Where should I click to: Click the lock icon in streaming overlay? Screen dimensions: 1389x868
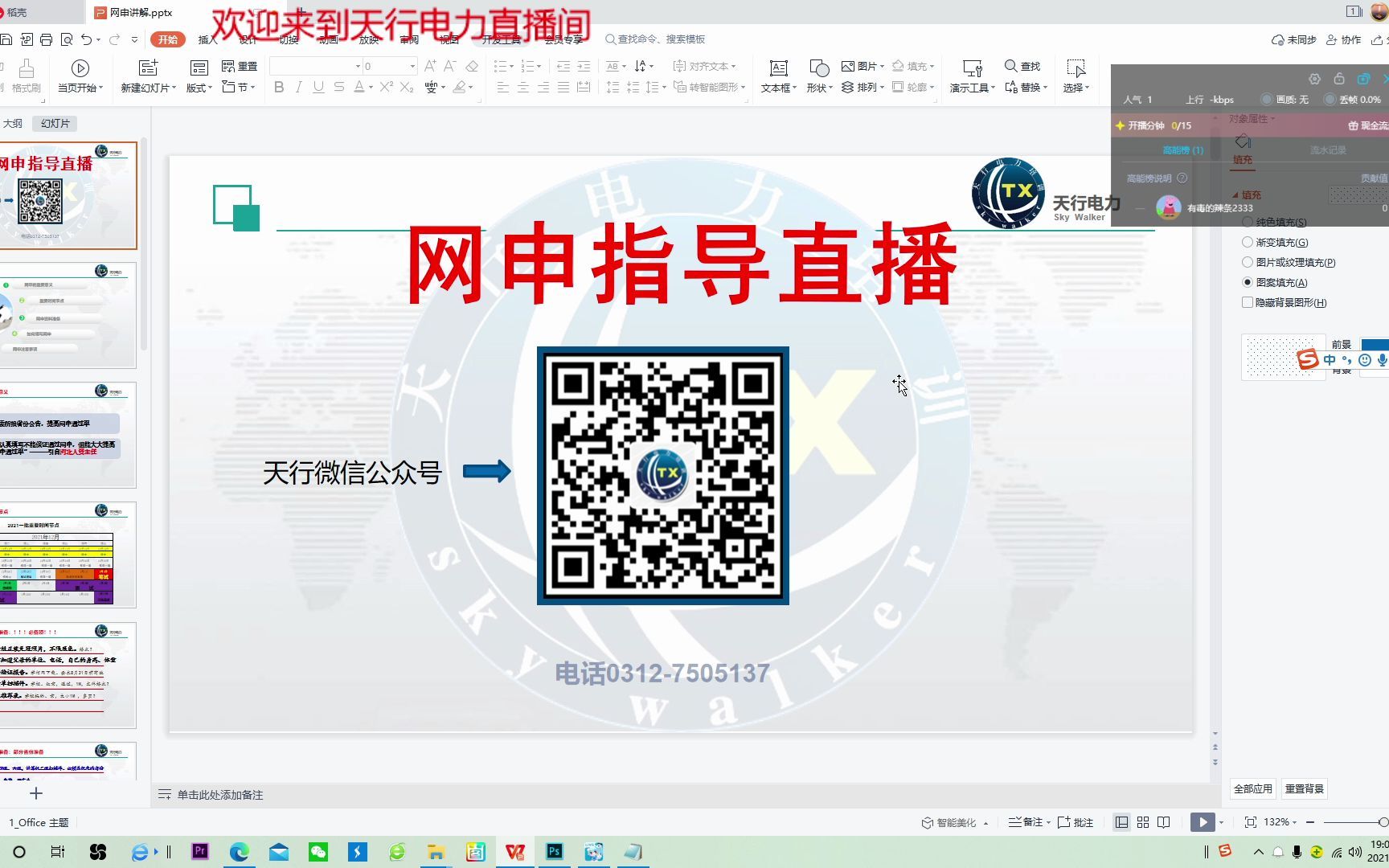[1339, 79]
